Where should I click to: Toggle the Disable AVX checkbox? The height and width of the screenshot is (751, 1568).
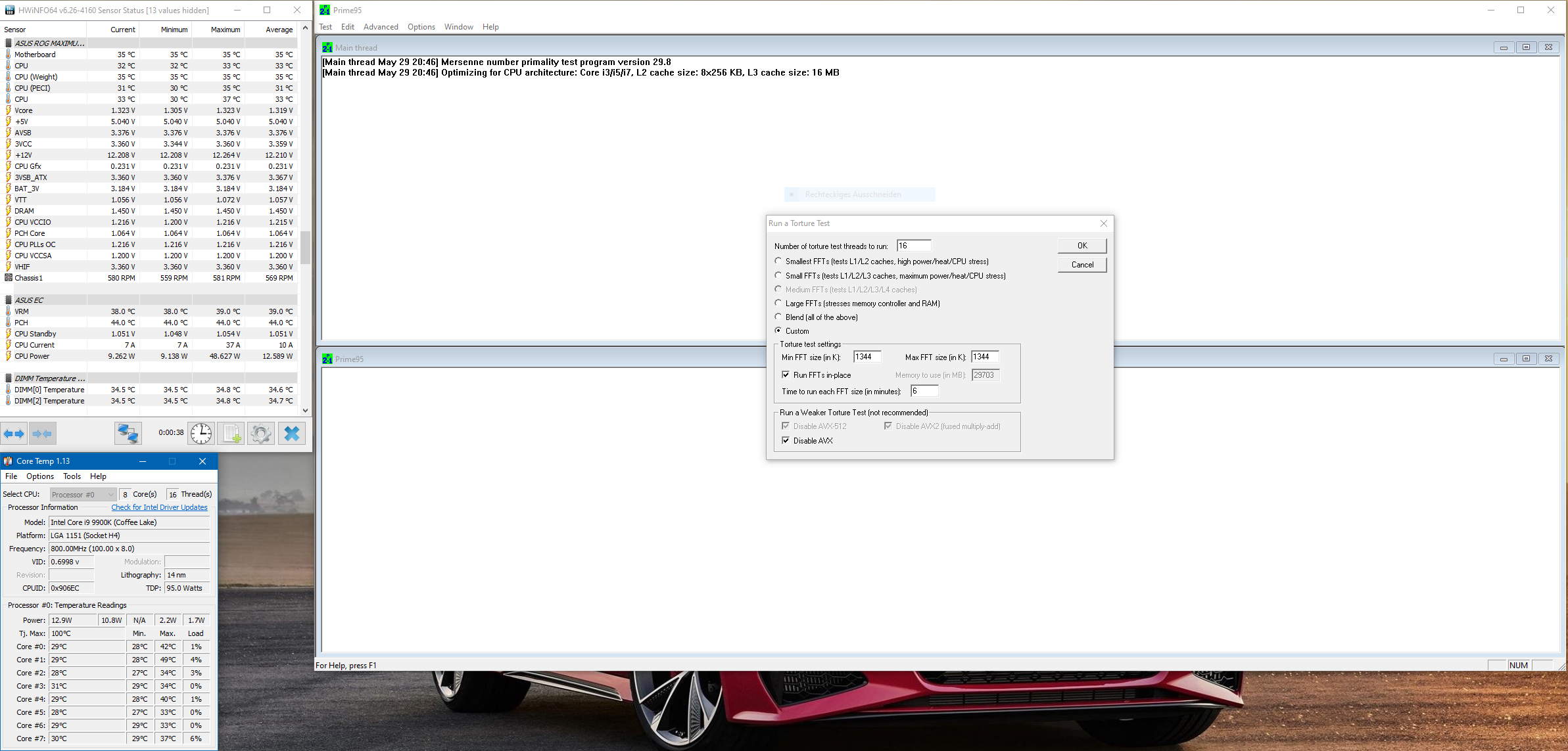click(786, 440)
